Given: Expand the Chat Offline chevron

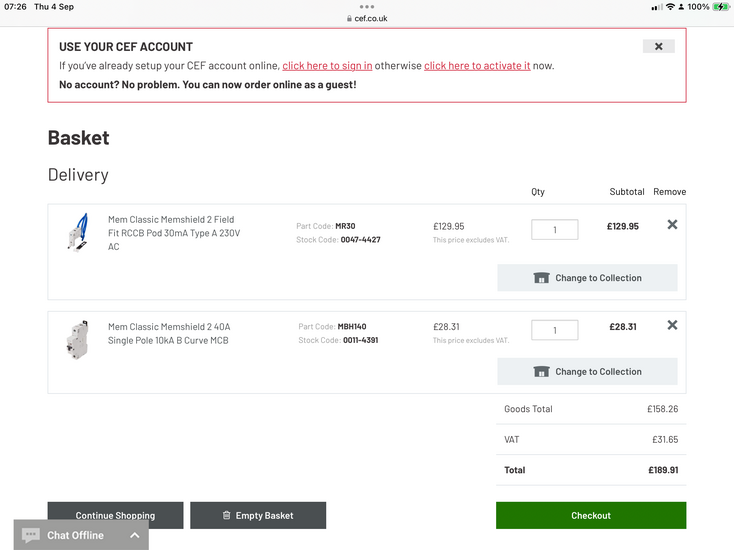Looking at the screenshot, I should click(134, 535).
